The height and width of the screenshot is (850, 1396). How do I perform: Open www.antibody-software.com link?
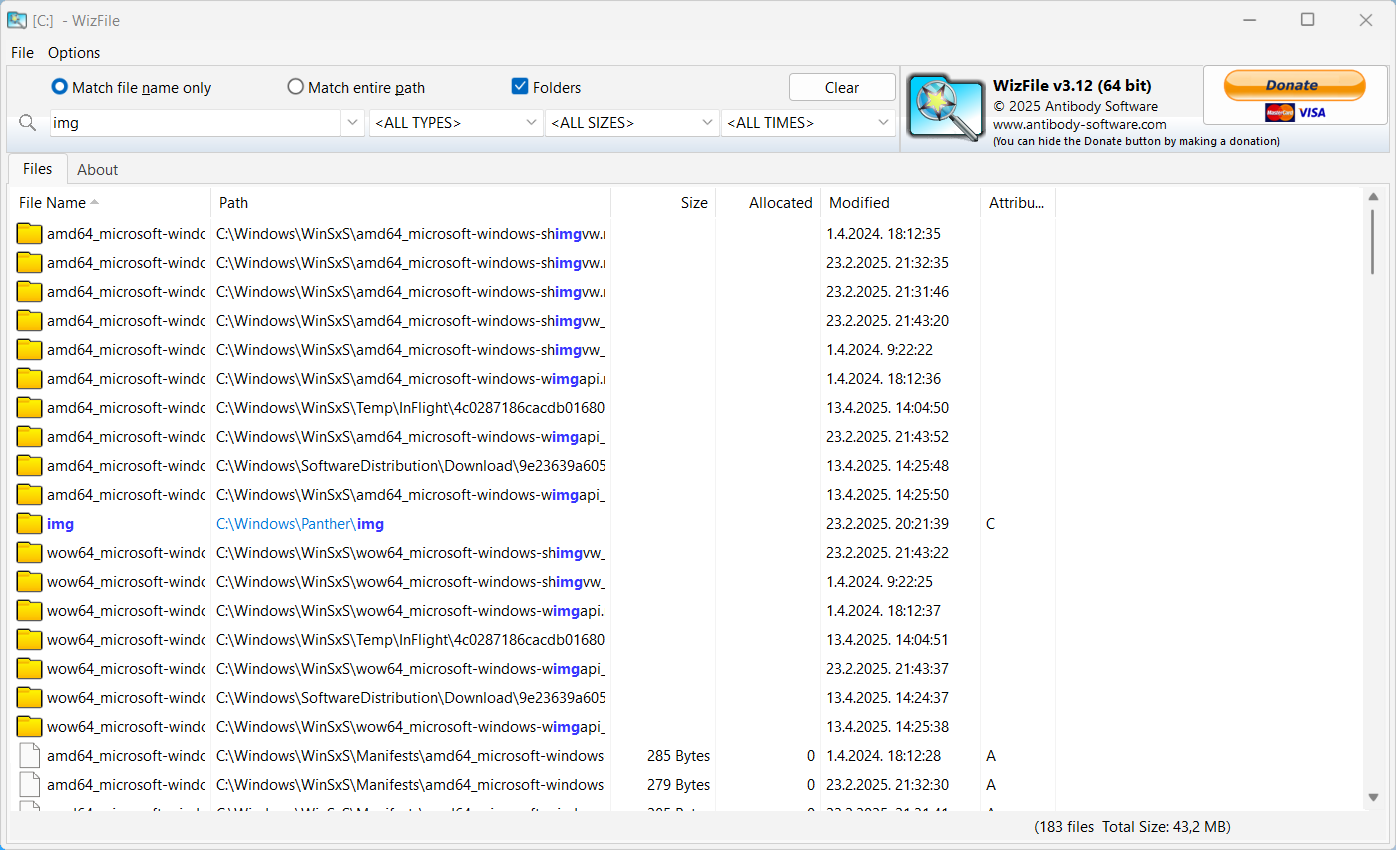(1080, 124)
